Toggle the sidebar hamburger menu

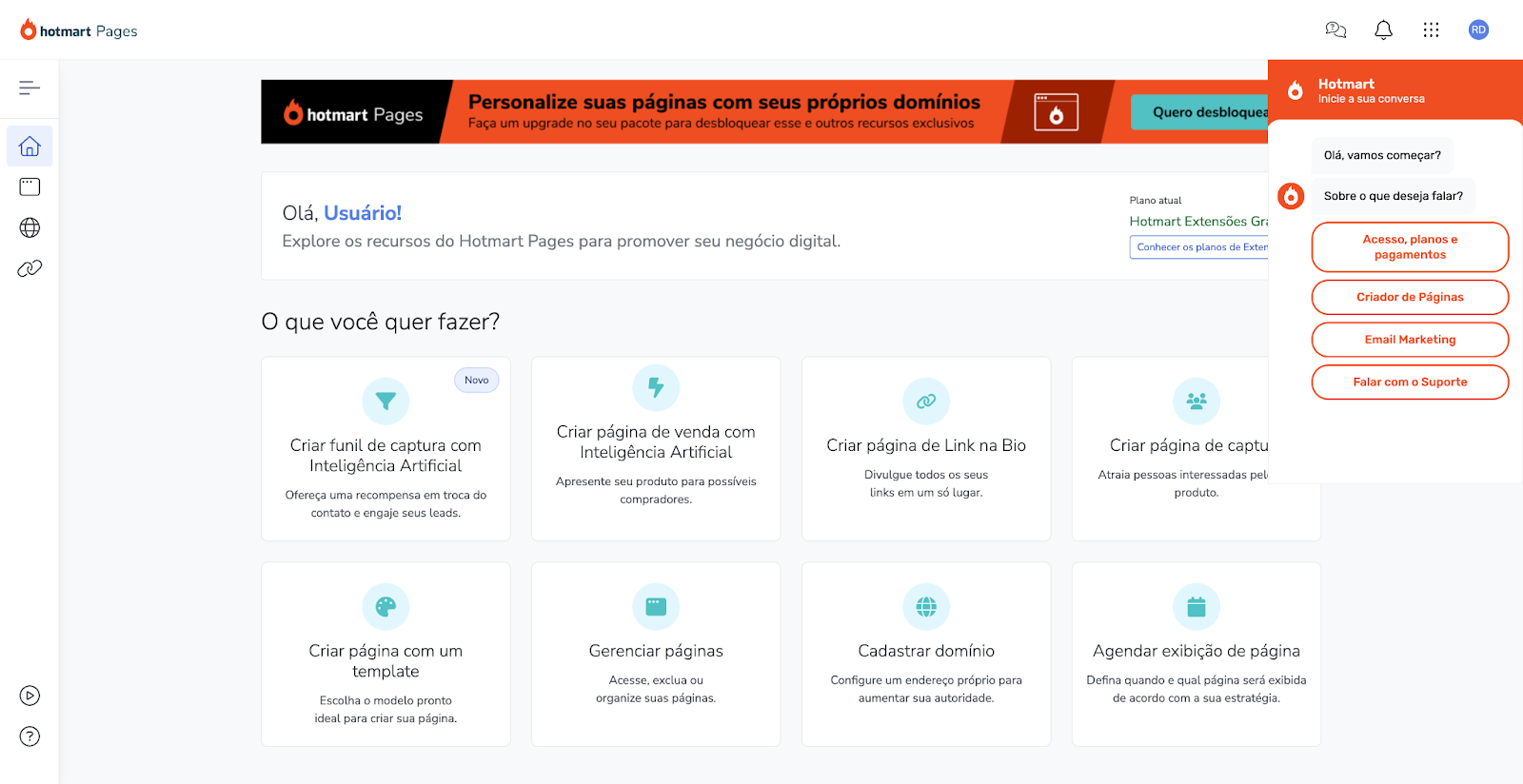30,88
